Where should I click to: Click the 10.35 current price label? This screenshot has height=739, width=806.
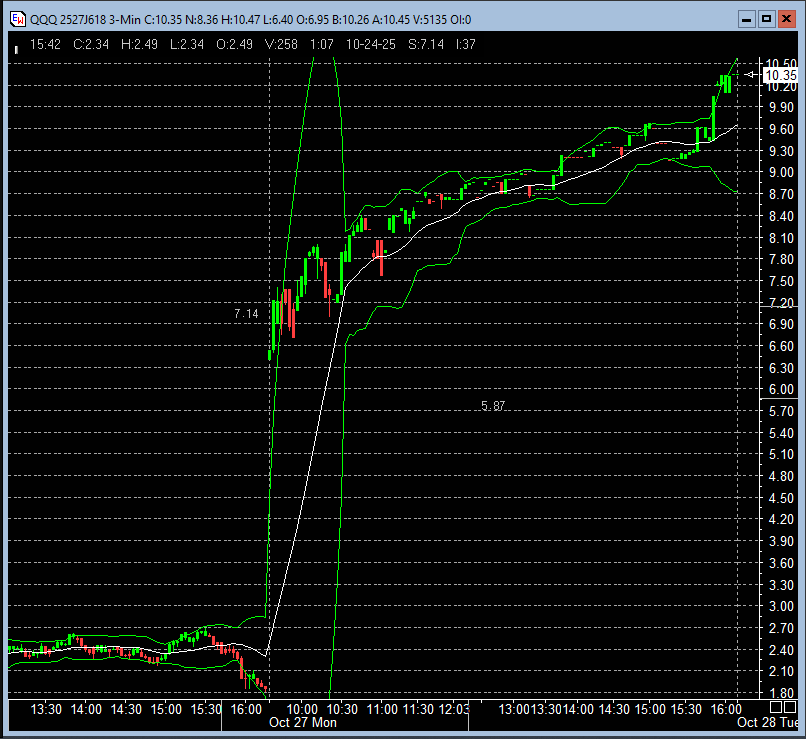781,75
